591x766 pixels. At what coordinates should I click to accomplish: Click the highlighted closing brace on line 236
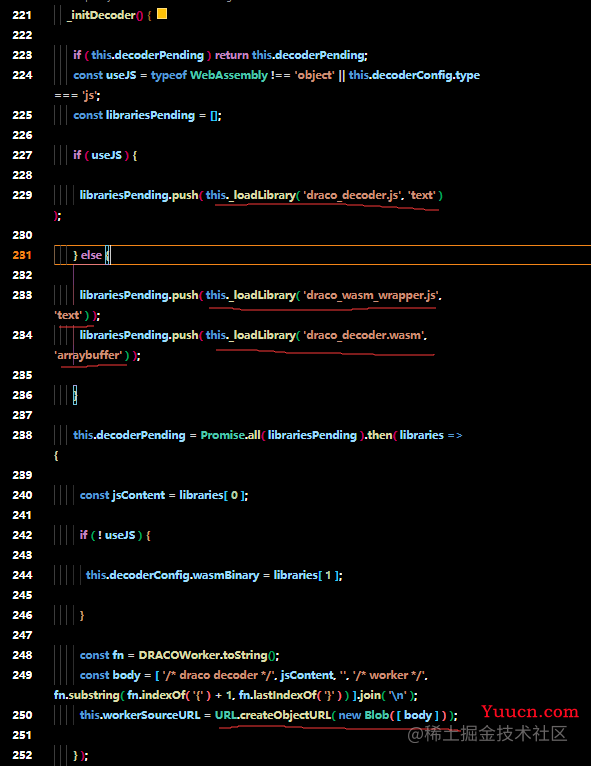(75, 395)
